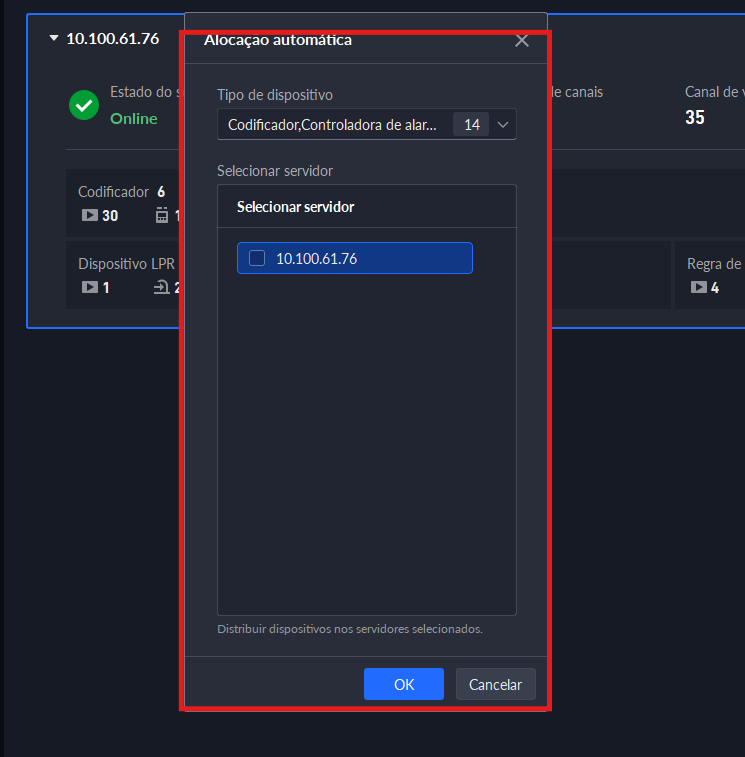Click the green Online status check icon
Viewport: 745px width, 757px height.
(84, 105)
